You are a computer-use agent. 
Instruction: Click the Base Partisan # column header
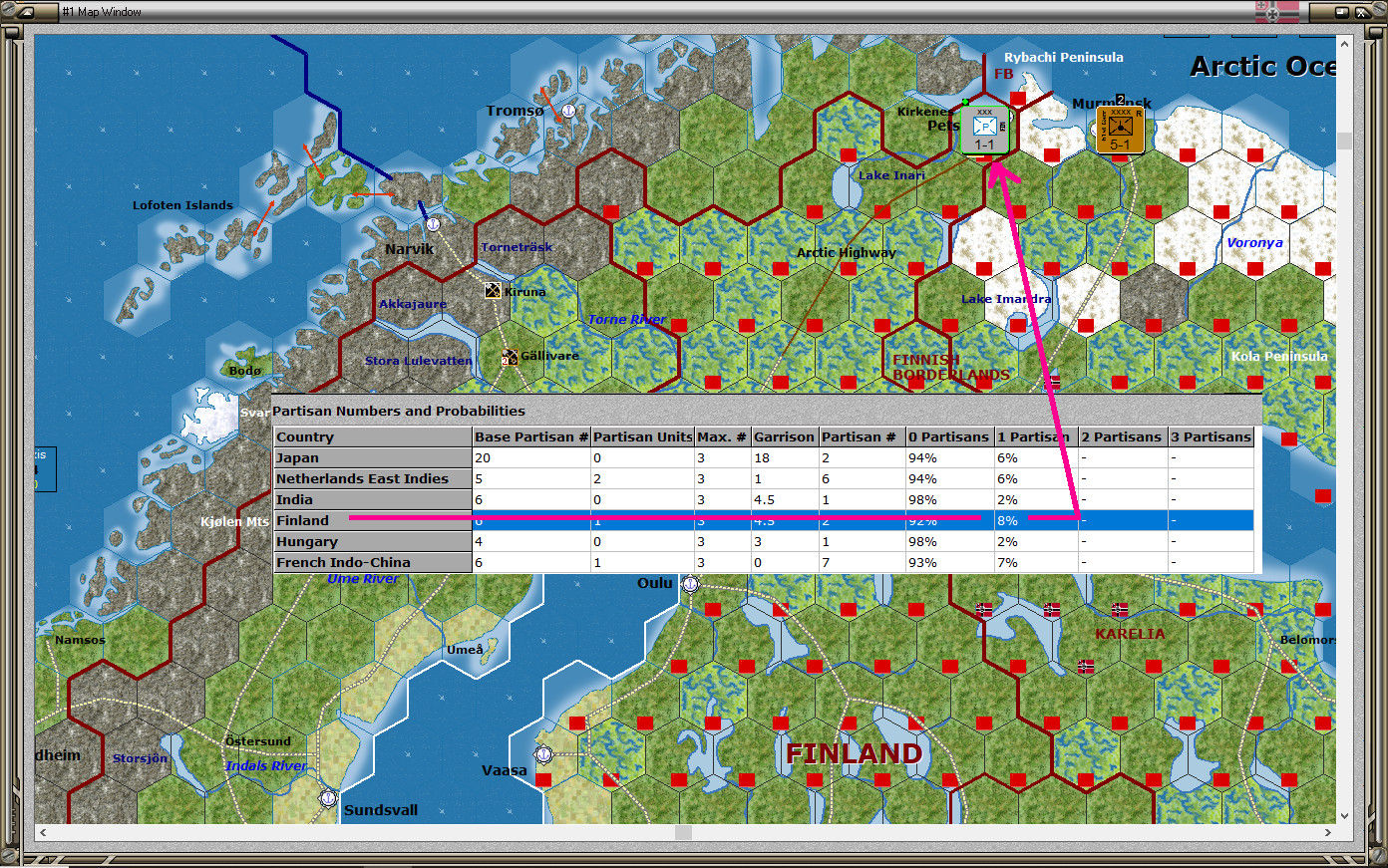pos(531,436)
